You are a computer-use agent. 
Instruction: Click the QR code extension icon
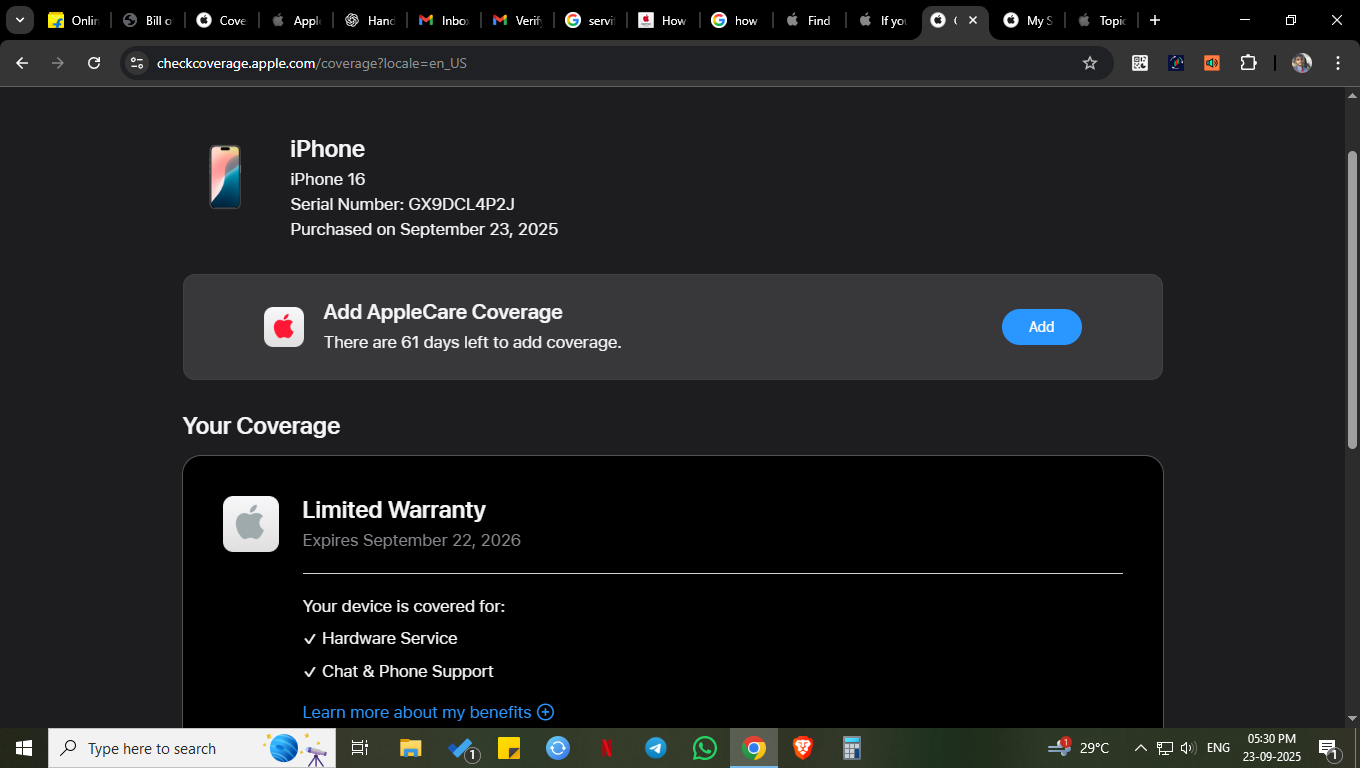[x=1140, y=63]
